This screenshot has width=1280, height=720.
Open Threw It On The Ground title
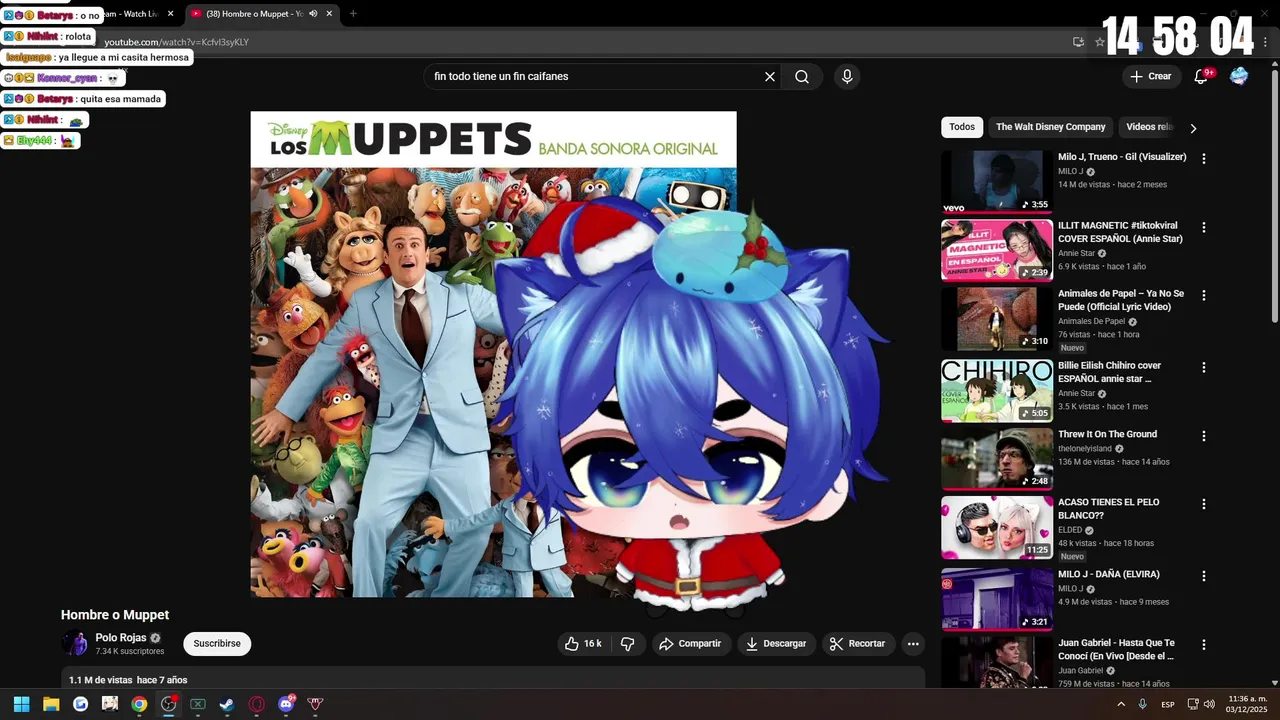coord(1107,434)
